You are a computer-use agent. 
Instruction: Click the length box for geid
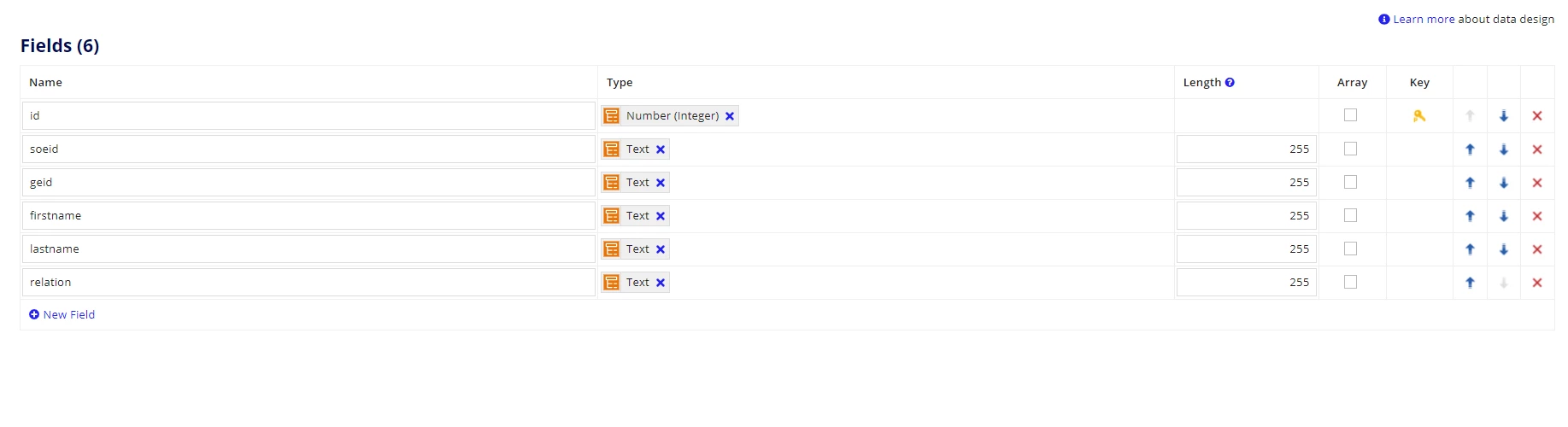[1247, 183]
